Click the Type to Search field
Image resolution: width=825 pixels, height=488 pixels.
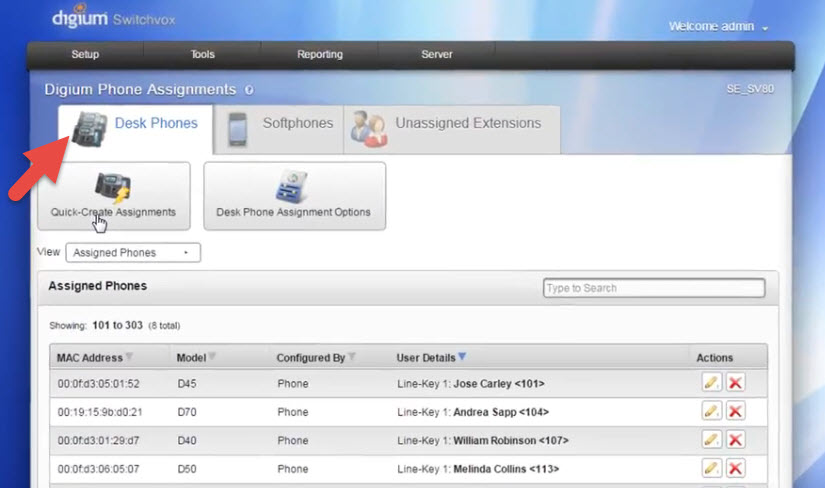(654, 288)
